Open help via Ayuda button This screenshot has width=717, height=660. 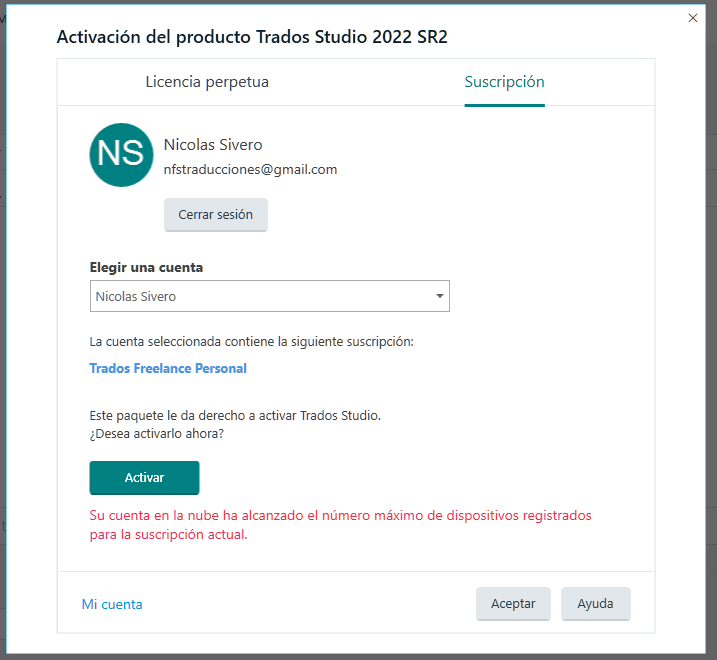point(595,604)
